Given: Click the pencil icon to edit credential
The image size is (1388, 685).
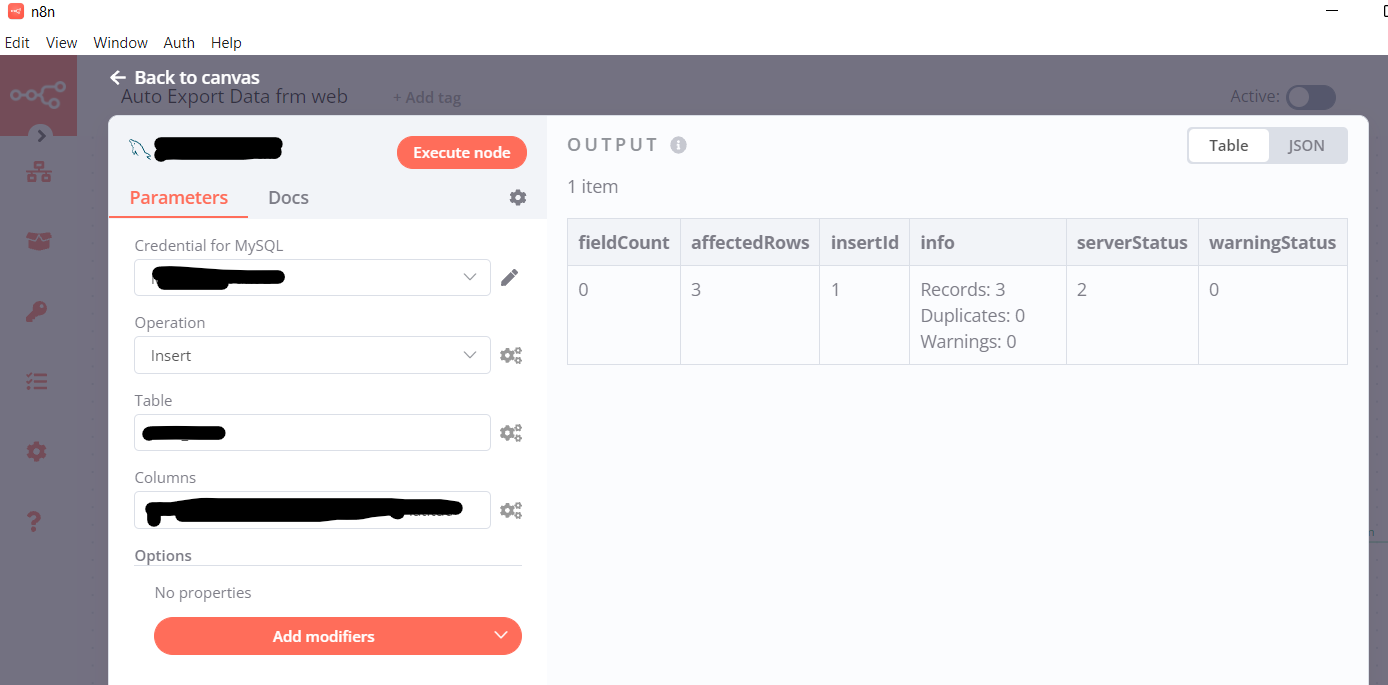Looking at the screenshot, I should pyautogui.click(x=510, y=277).
